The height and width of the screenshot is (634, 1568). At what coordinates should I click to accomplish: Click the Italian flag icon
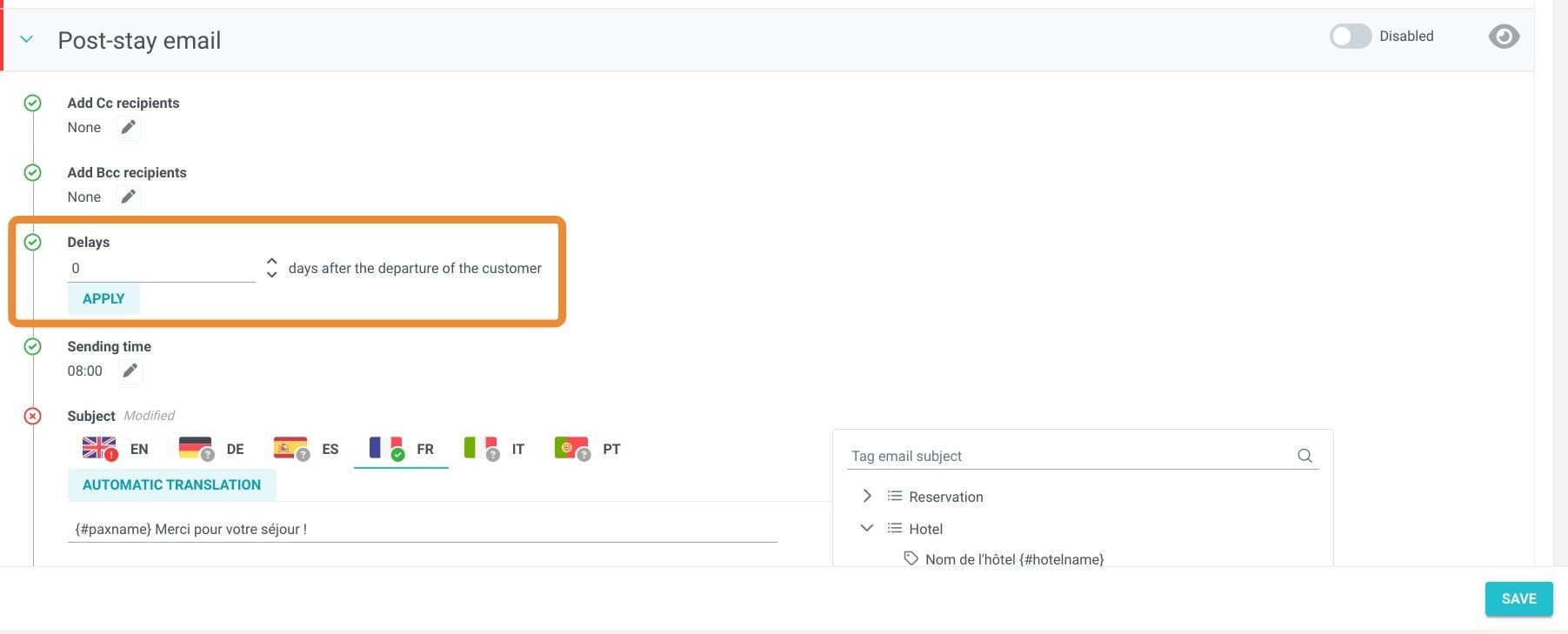tap(480, 448)
